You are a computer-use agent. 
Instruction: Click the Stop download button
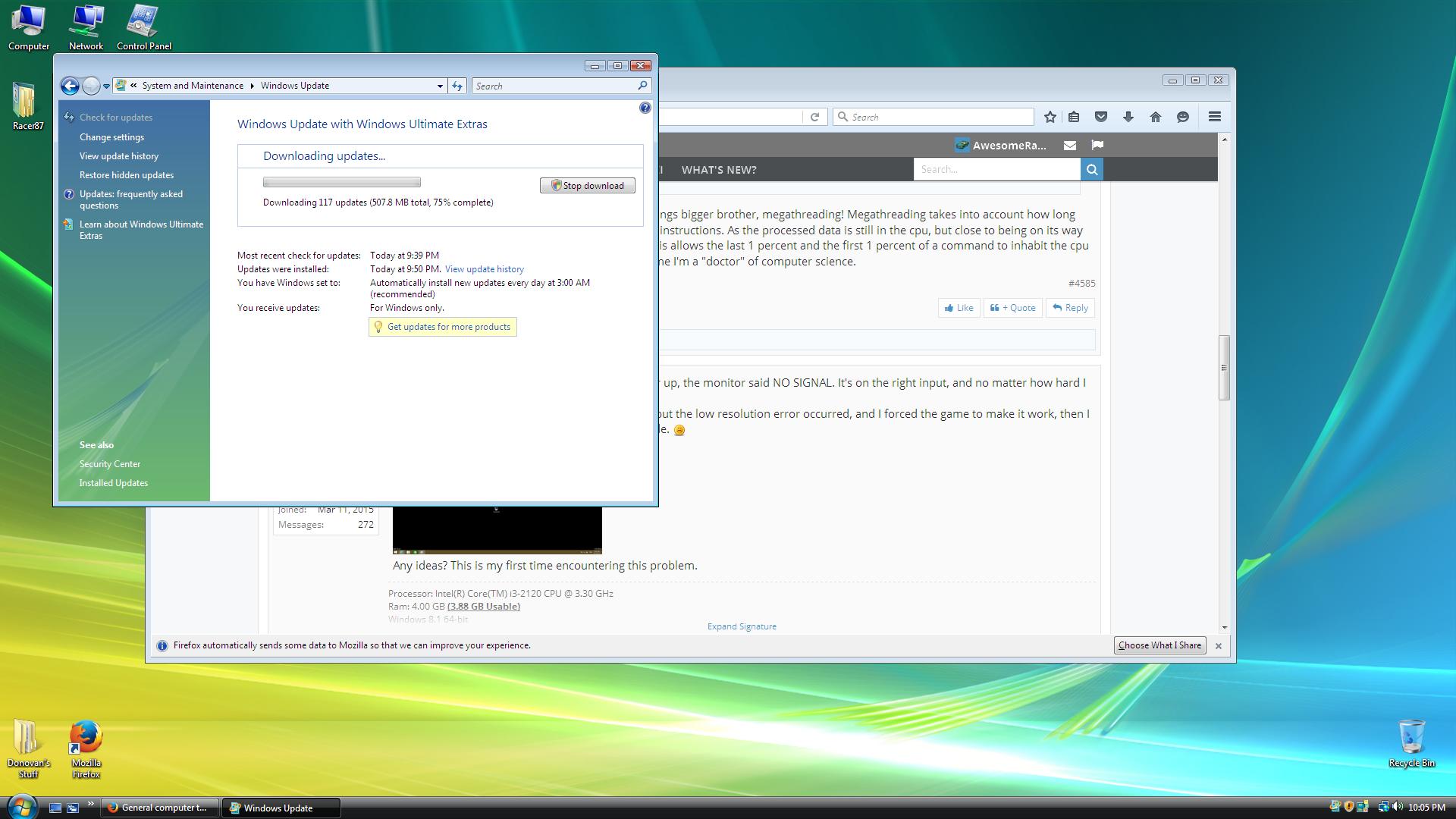[x=588, y=186]
